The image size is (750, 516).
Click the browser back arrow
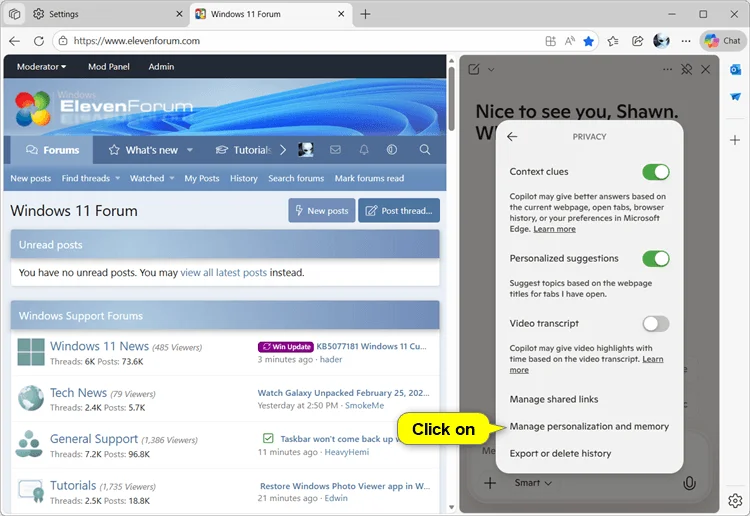click(14, 41)
